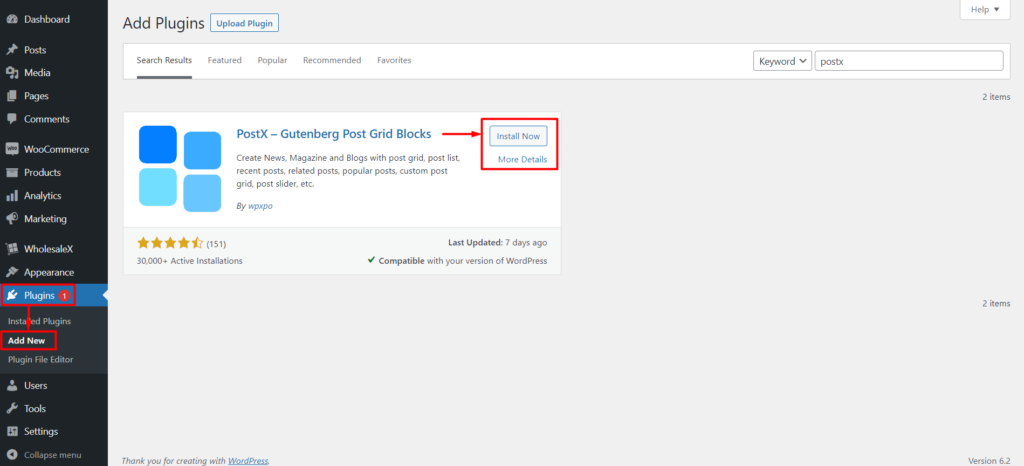Viewport: 1024px width, 466px height.
Task: Click the Marketing megaphone icon
Action: 12,219
